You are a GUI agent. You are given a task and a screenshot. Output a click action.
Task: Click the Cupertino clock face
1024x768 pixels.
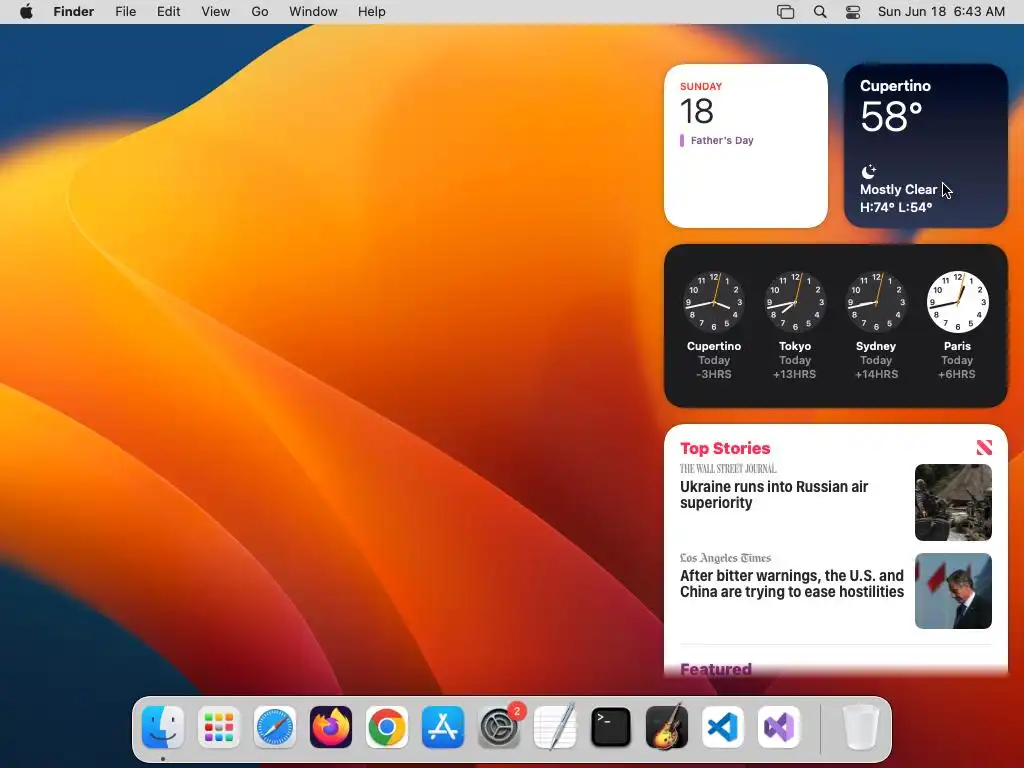click(714, 302)
